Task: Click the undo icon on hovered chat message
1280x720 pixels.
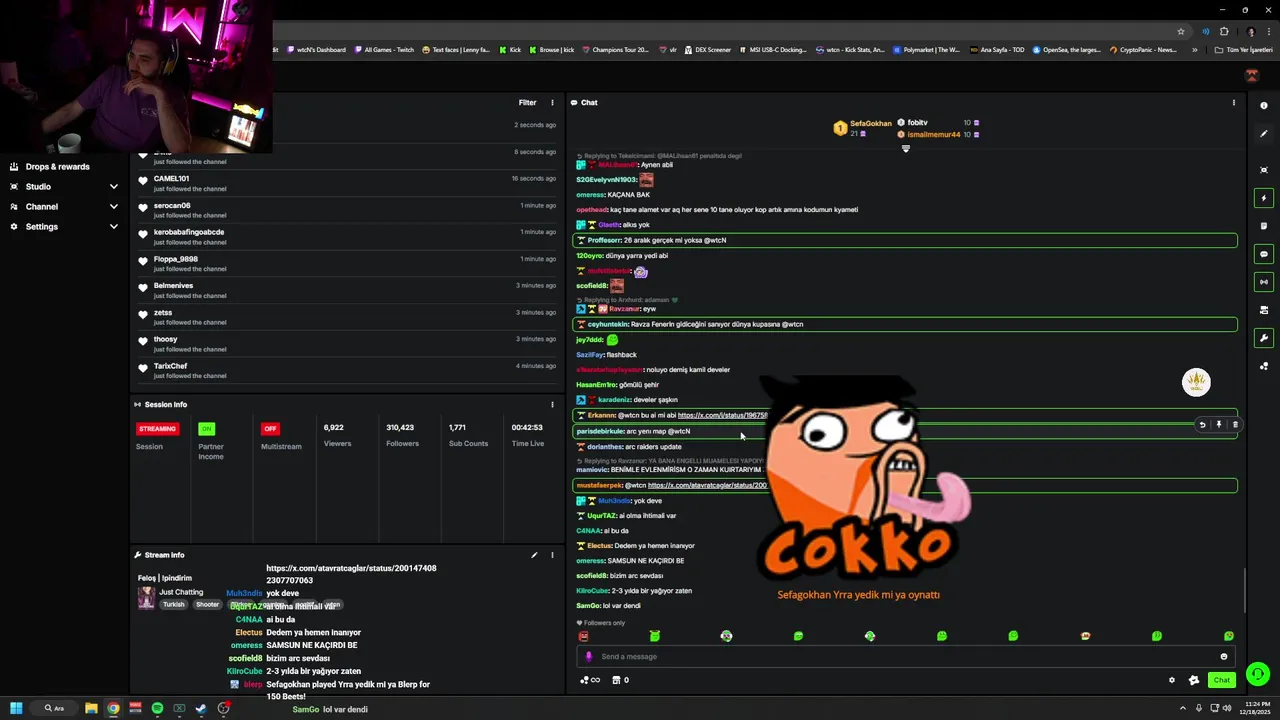Action: [x=1202, y=425]
